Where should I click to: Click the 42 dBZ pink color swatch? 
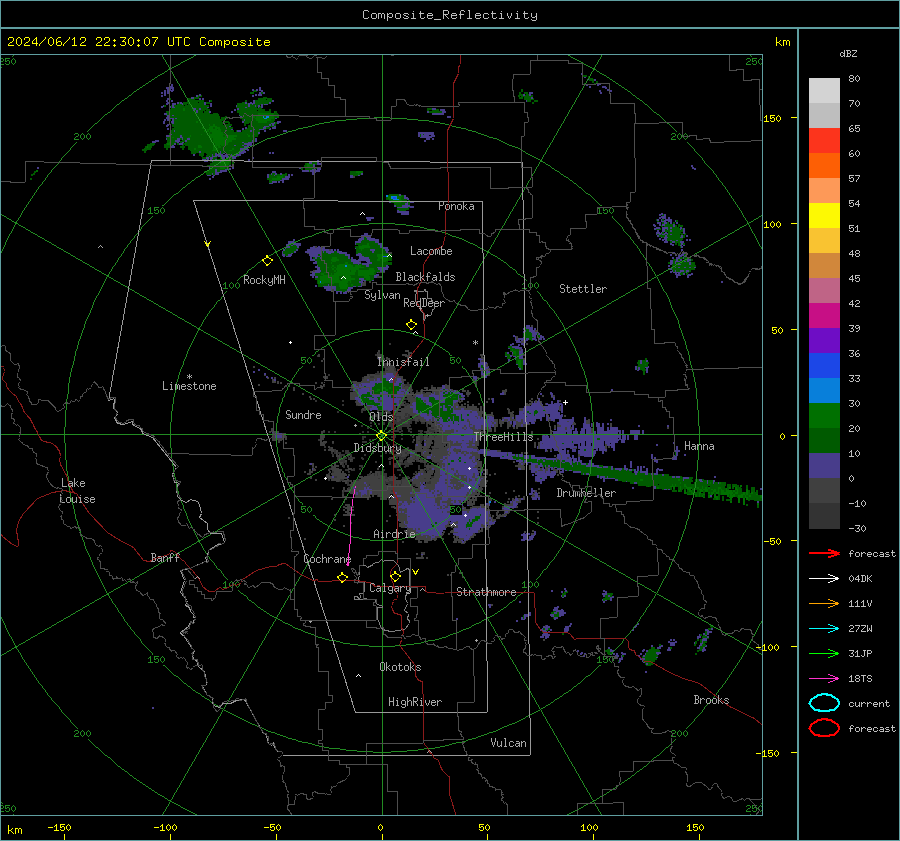point(824,290)
